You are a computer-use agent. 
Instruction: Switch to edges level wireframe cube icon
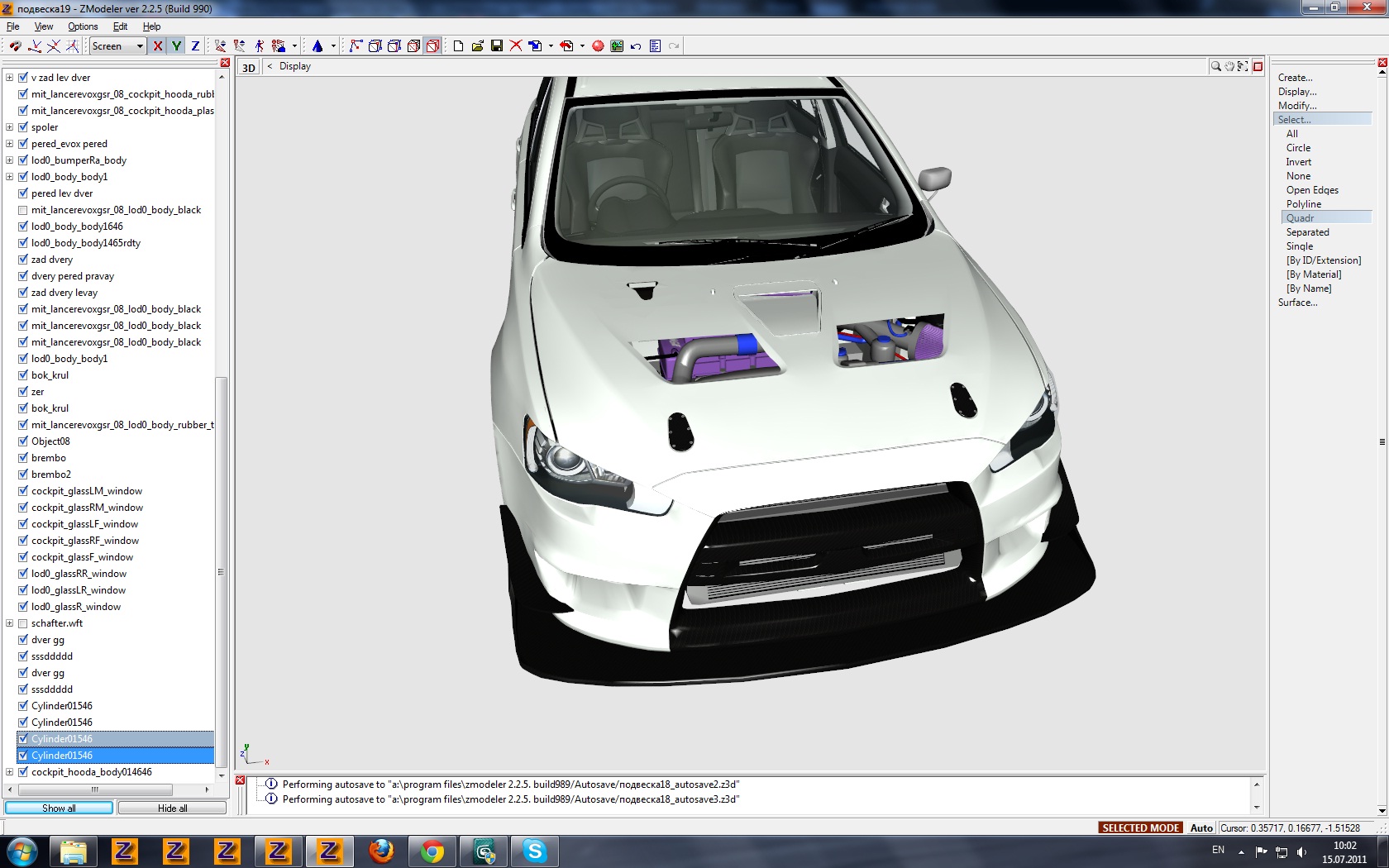(375, 46)
